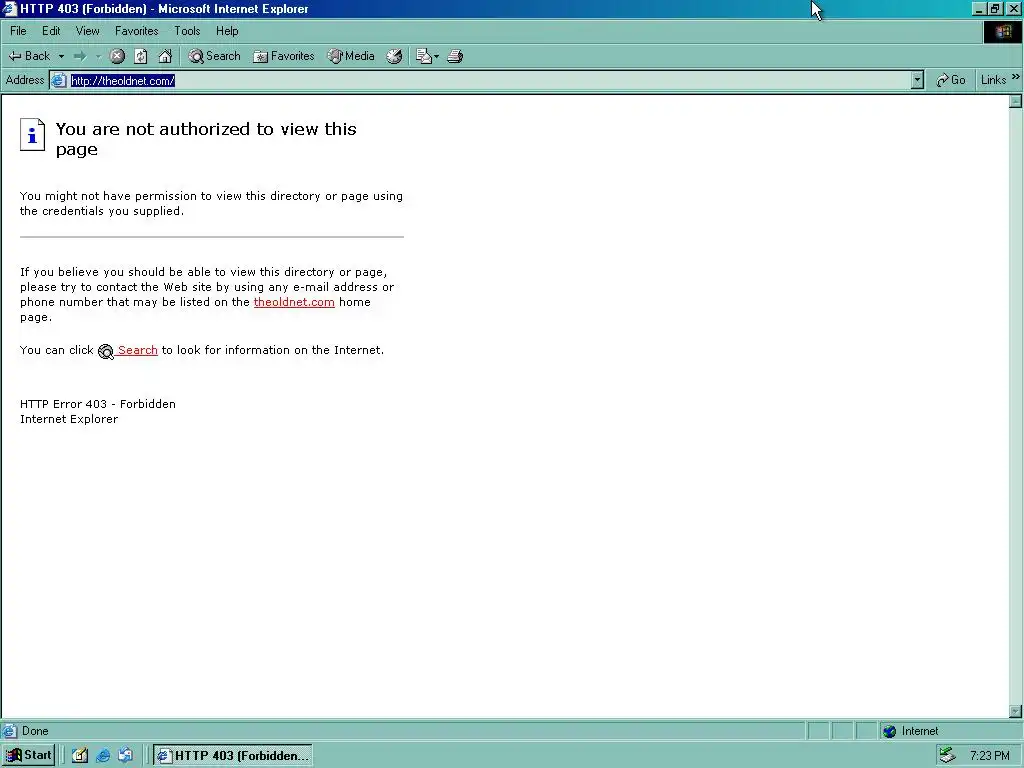Click the Done status bar text
Screen dimensions: 1024x768
point(35,731)
